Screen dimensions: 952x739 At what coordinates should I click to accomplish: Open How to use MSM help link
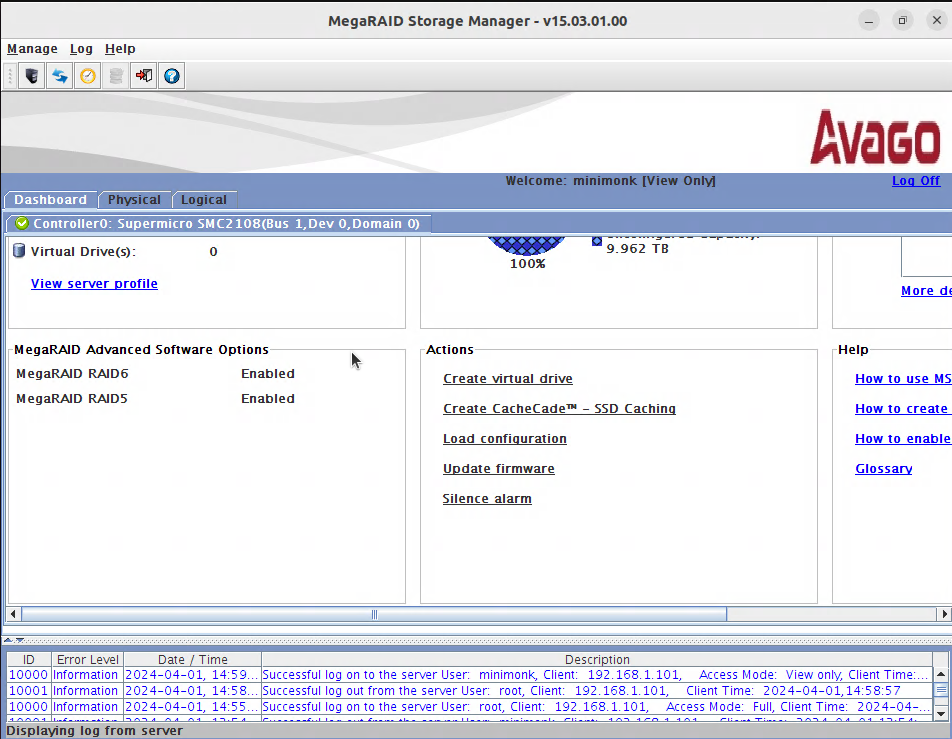[x=903, y=378]
